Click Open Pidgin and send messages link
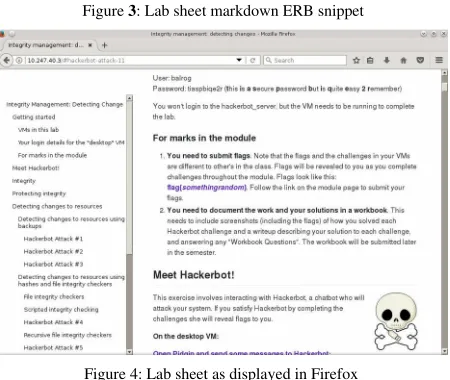 242,353
